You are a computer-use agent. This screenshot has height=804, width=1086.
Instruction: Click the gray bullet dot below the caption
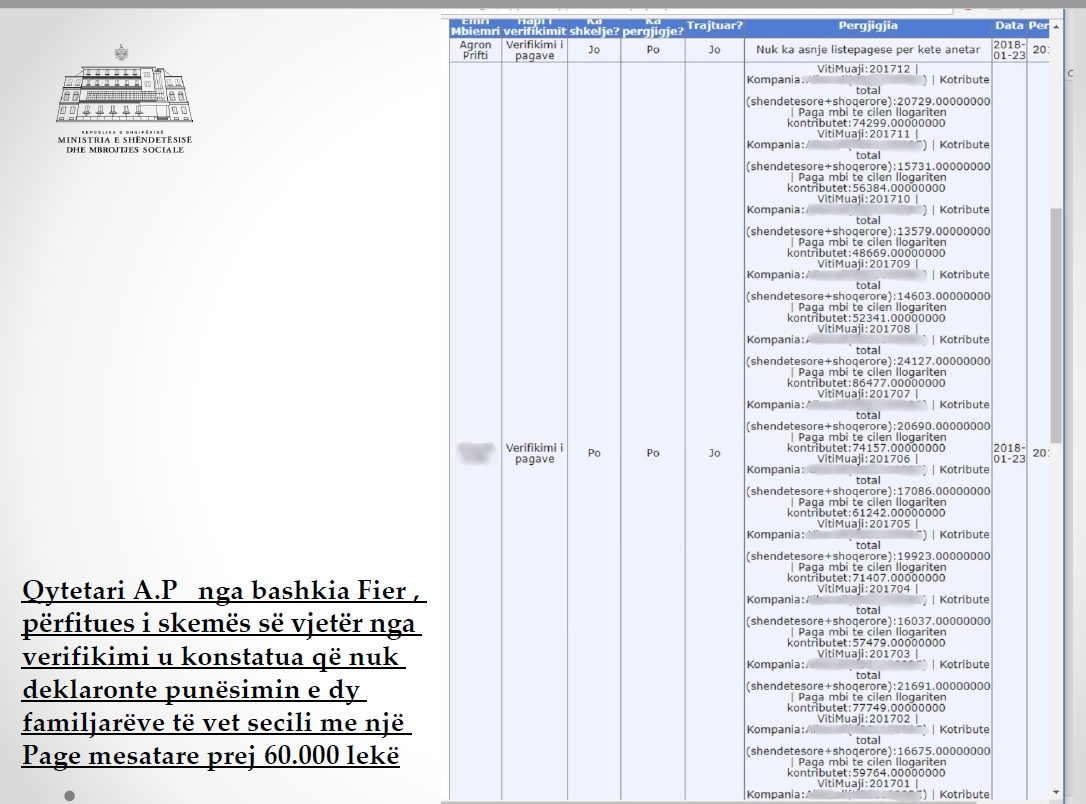tap(70, 796)
